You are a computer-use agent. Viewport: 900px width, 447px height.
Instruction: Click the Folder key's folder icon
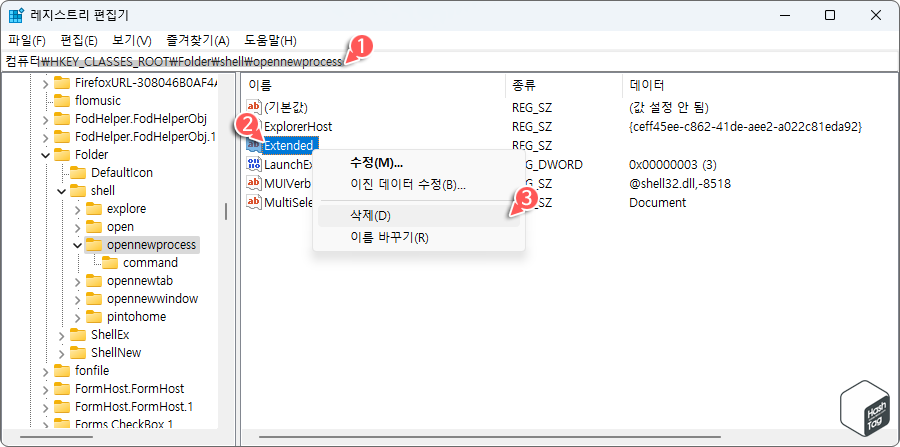point(62,154)
